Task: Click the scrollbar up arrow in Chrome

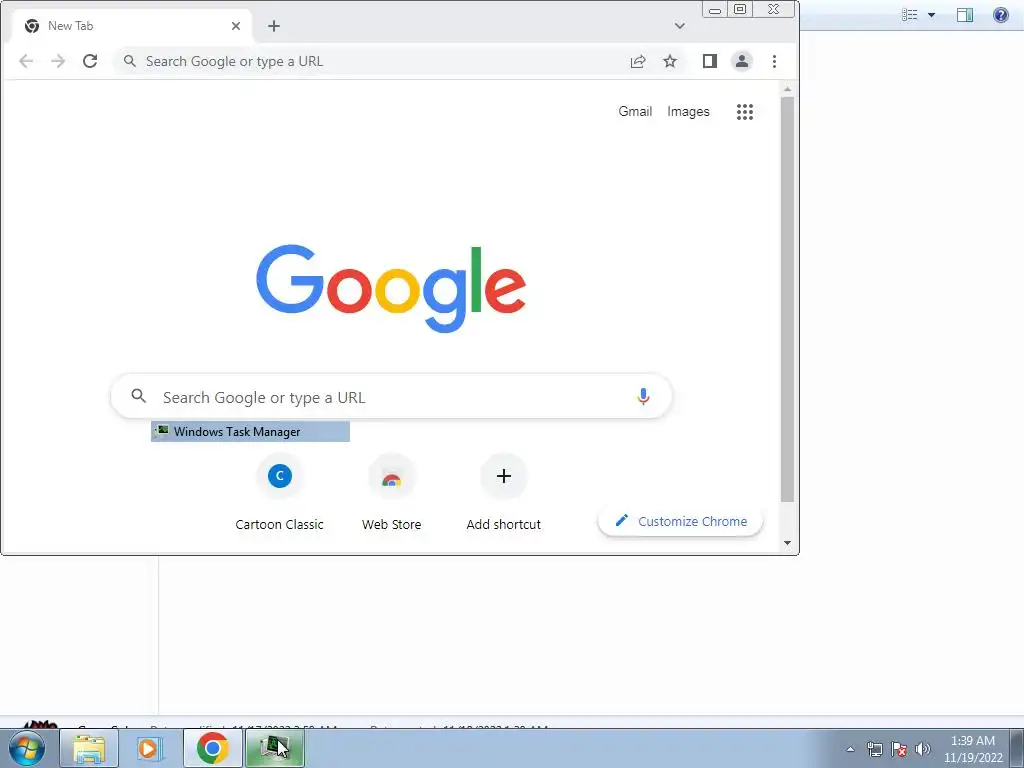Action: (788, 89)
